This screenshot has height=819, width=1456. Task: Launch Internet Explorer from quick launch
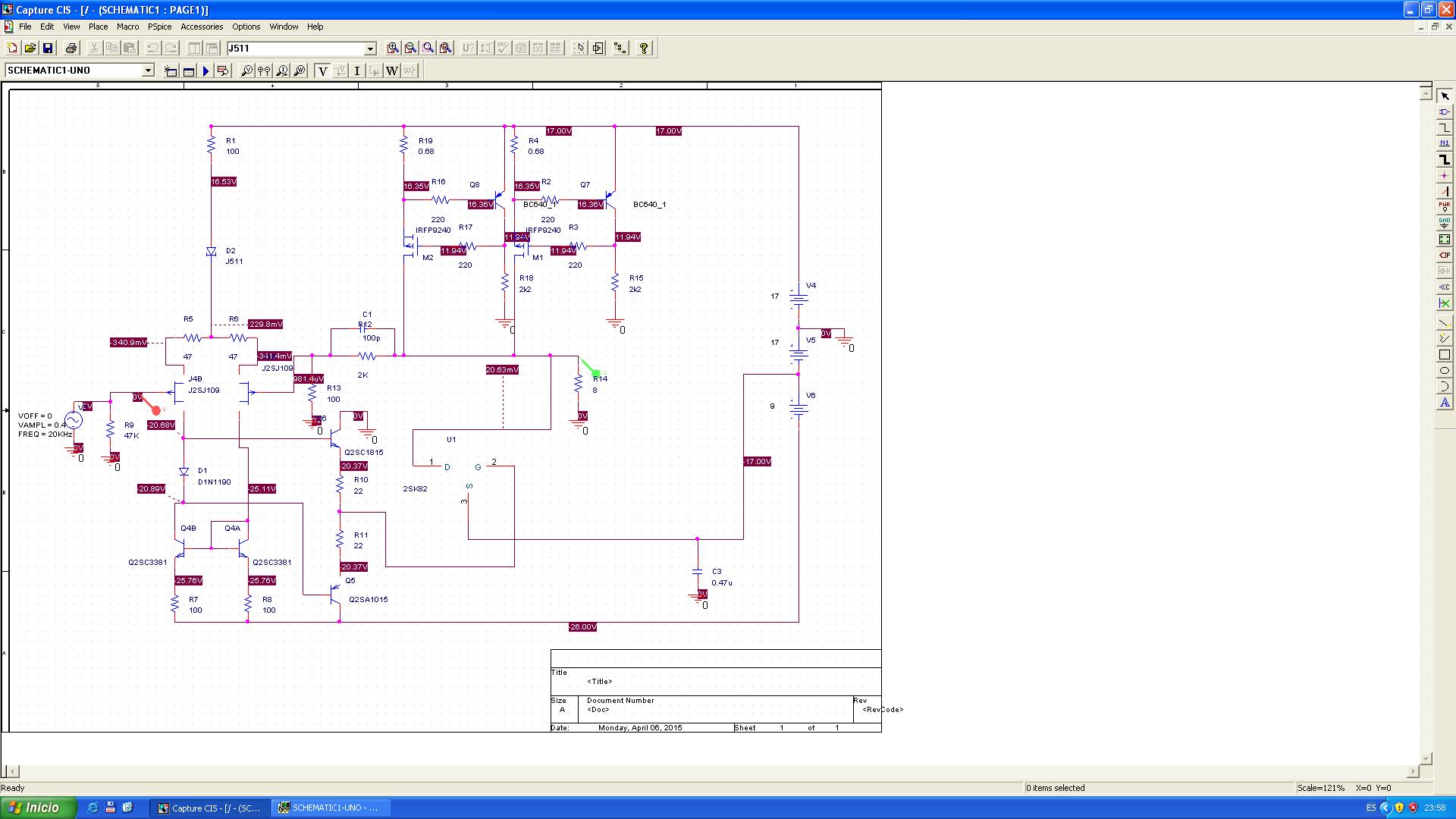coord(93,808)
